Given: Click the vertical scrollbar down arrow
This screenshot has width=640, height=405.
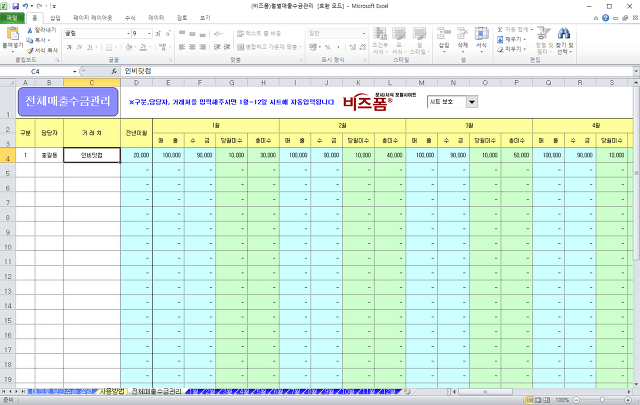Looking at the screenshot, I should coord(636,384).
